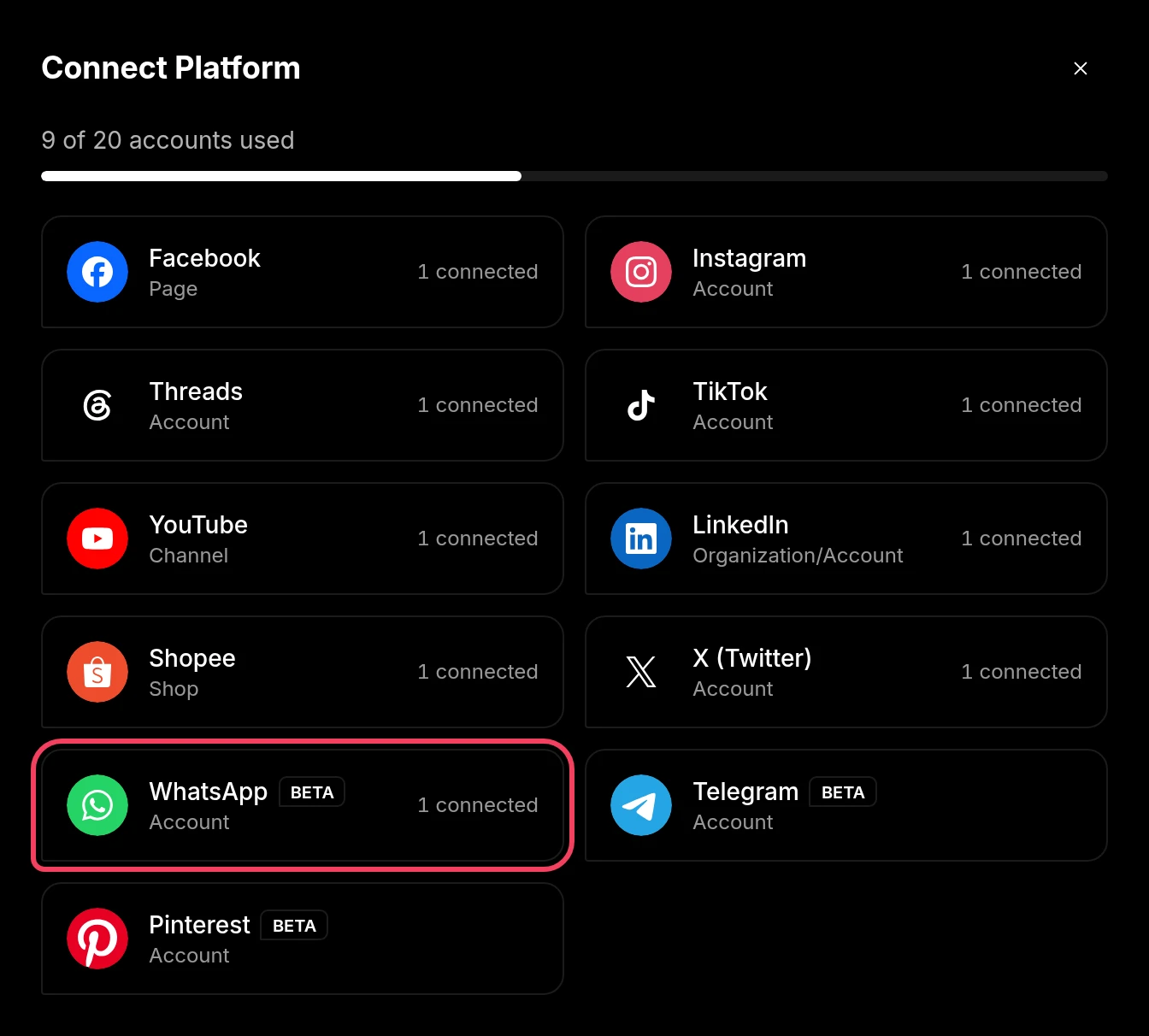
Task: Click the "Connect Platform" dialog title
Action: point(171,68)
